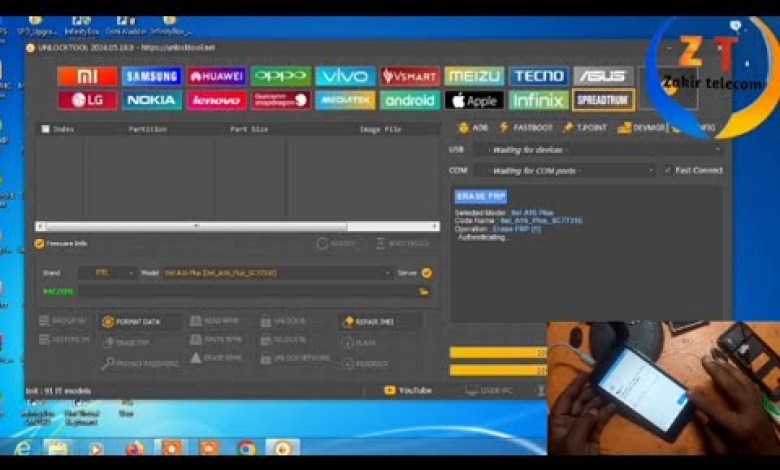Open the file explorer folder on taskbar
This screenshot has width=780, height=470.
point(58,448)
